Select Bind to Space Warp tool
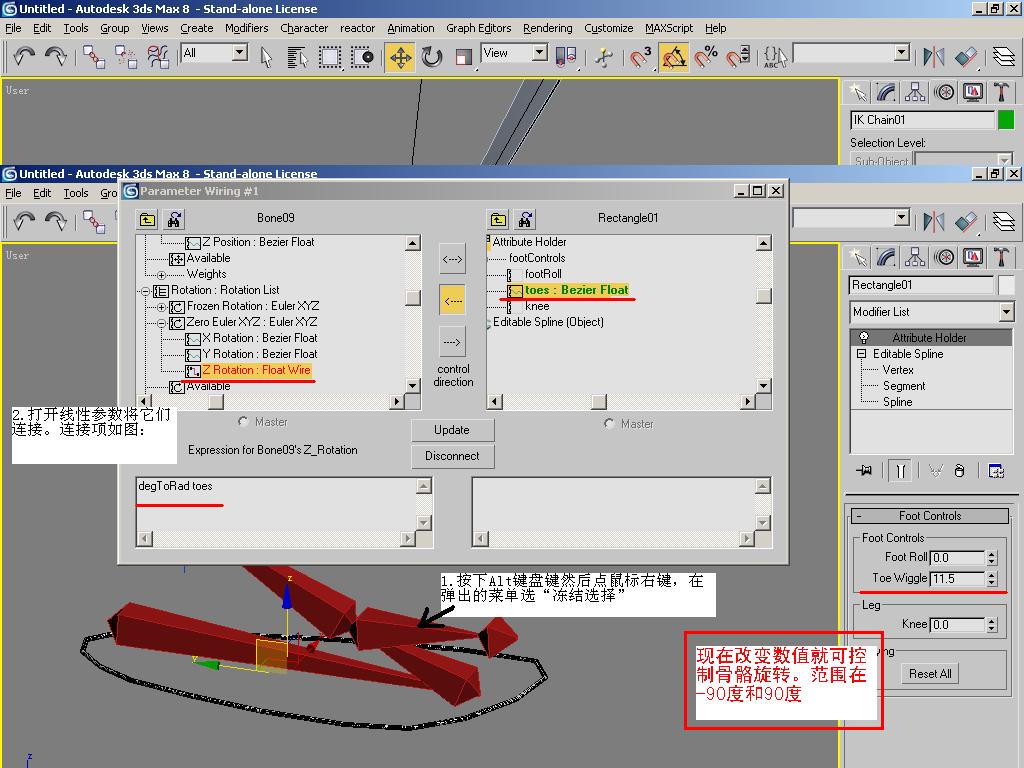 (157, 57)
